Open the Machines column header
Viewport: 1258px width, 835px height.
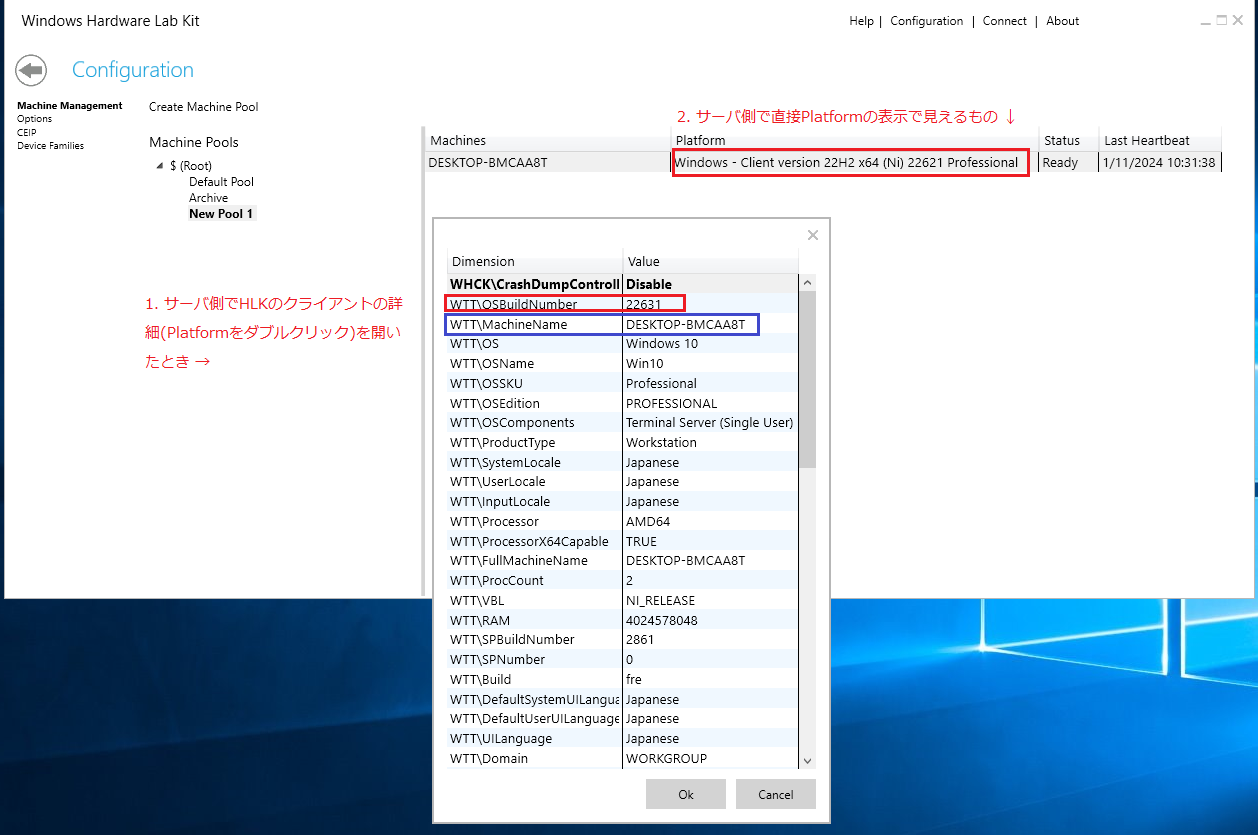point(455,140)
